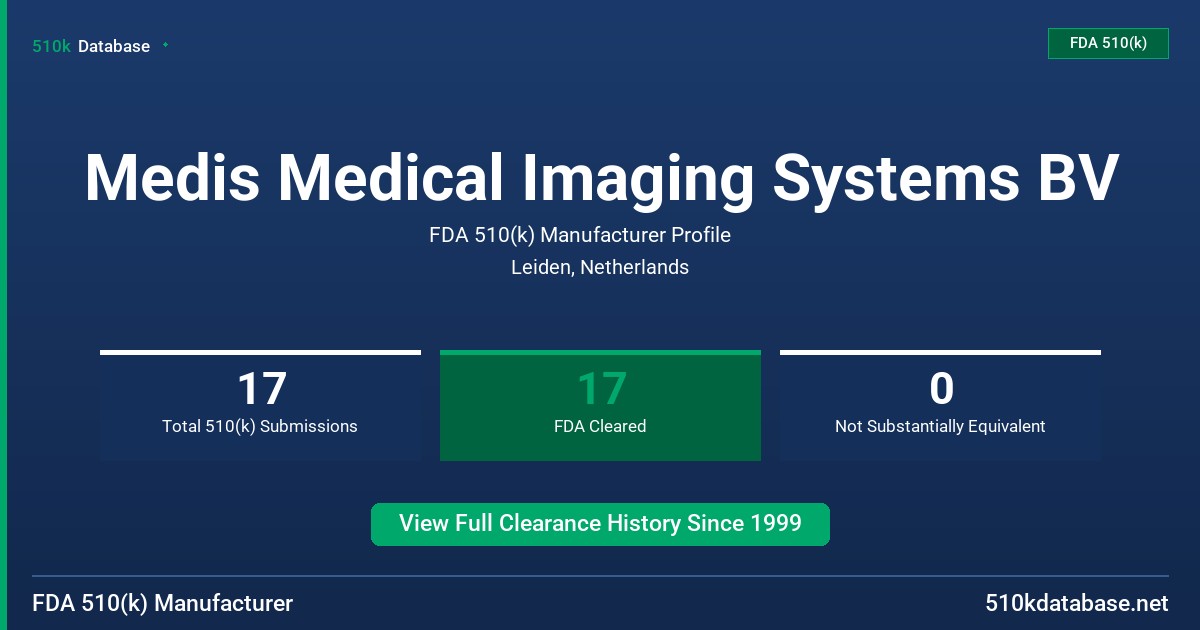This screenshot has height=630, width=1200.
Task: Open the Total 510(k) Submissions card
Action: [260, 405]
